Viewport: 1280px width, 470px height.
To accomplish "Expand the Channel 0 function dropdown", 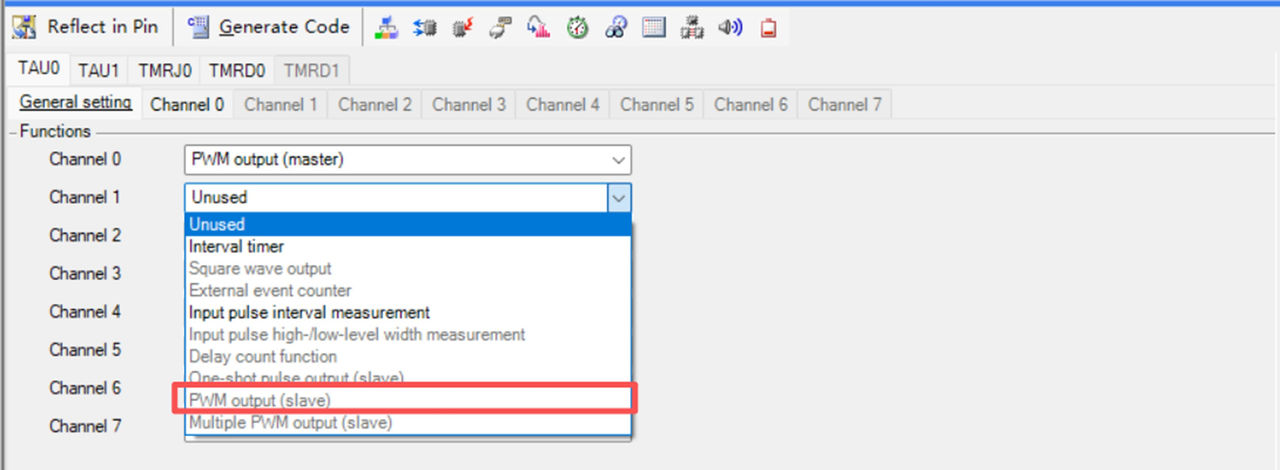I will [x=618, y=160].
